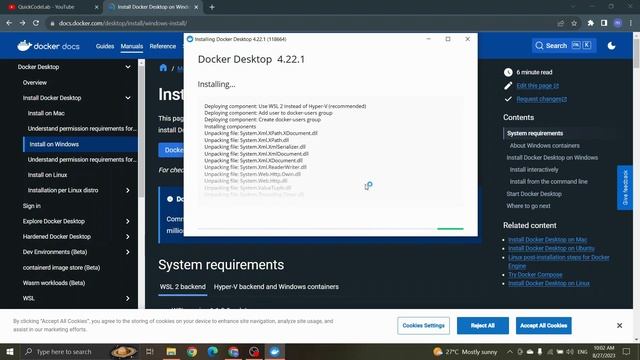Click Edit this page link
640x360 pixels.
537,86
